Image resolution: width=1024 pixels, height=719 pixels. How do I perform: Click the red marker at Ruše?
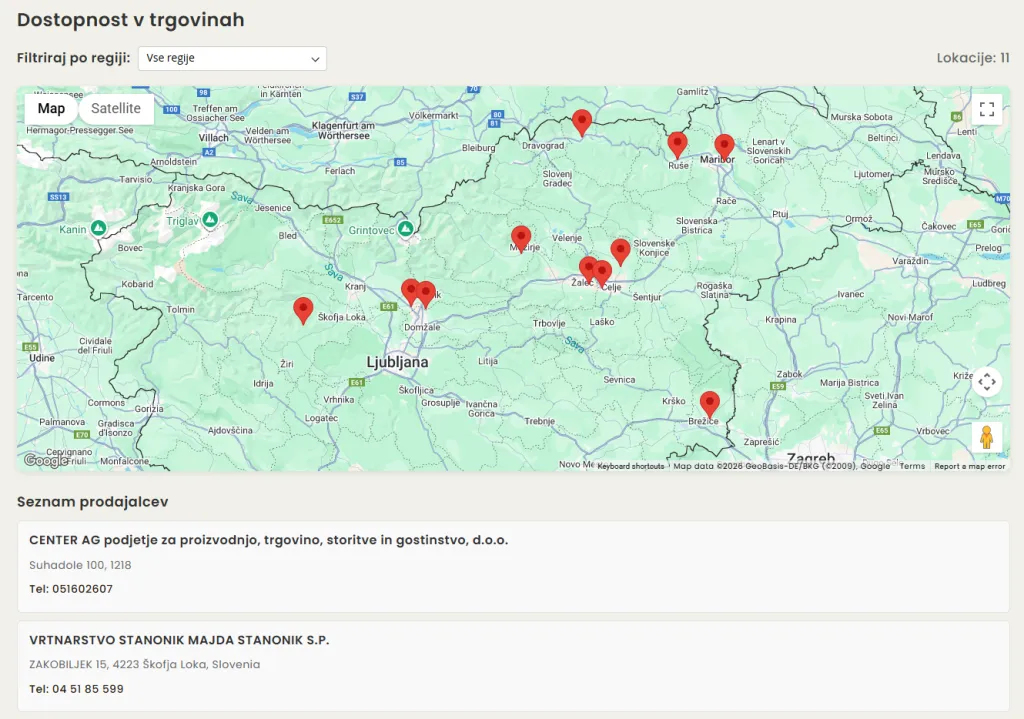click(x=677, y=145)
